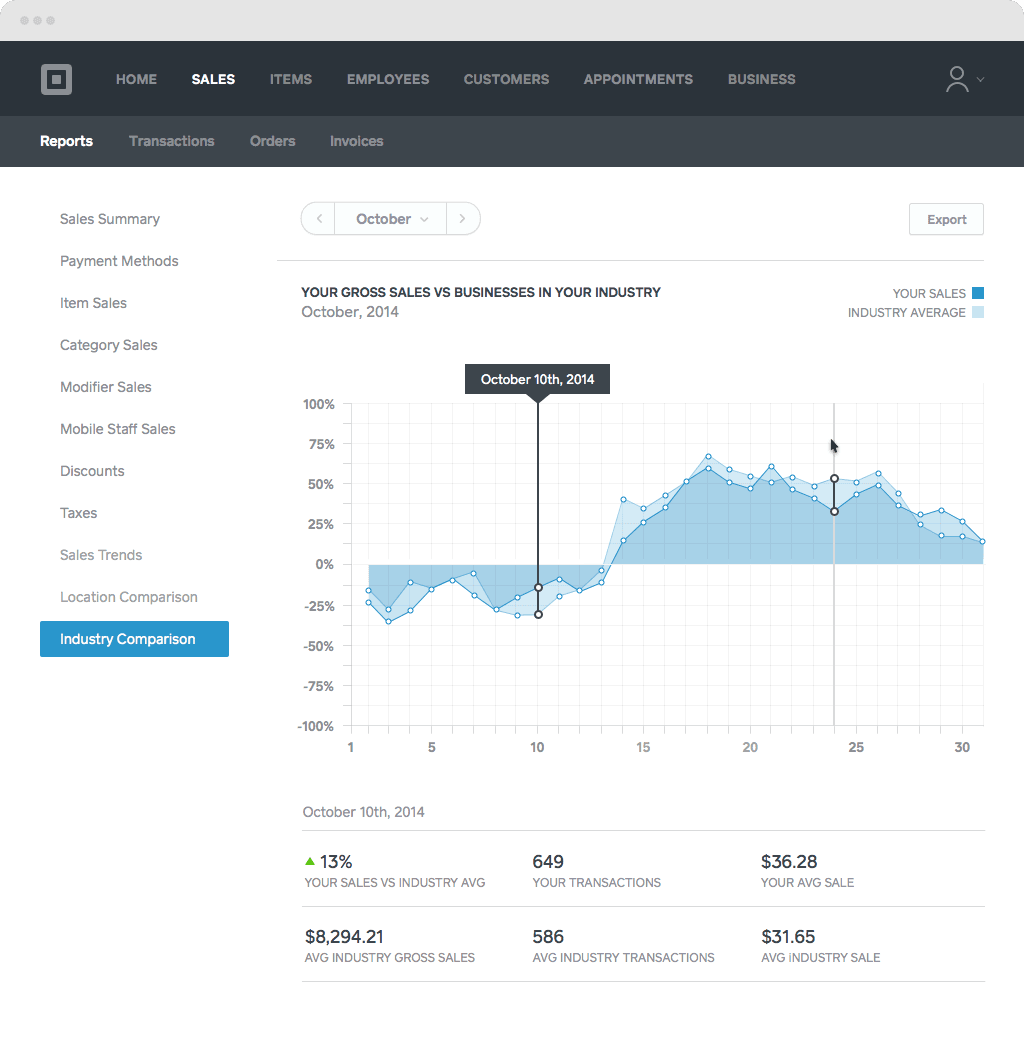The height and width of the screenshot is (1041, 1024).
Task: Click the Your Sales legend swatch
Action: click(978, 293)
